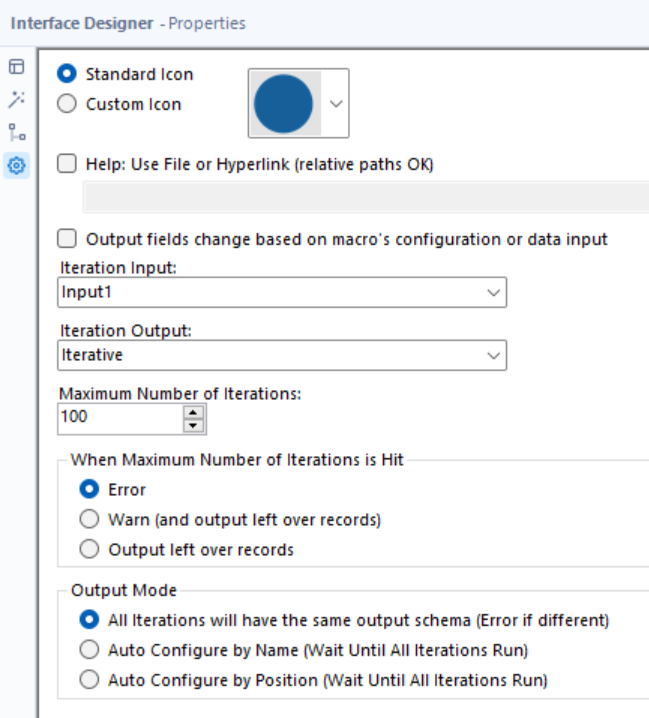Click the help file path text field
The height and width of the screenshot is (718, 649).
[x=365, y=197]
